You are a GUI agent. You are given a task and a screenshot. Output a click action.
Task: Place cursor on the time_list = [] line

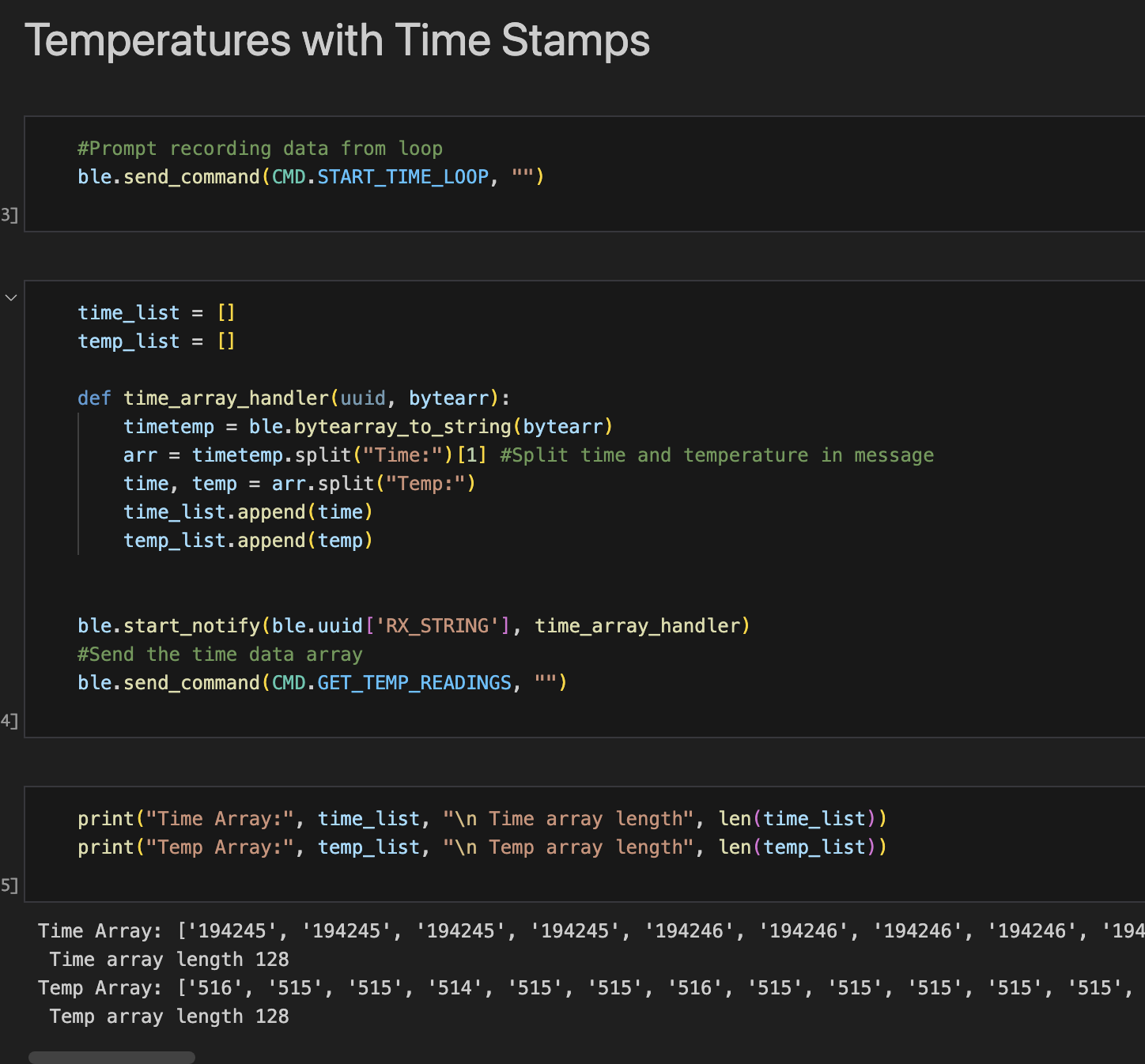pyautogui.click(x=157, y=312)
